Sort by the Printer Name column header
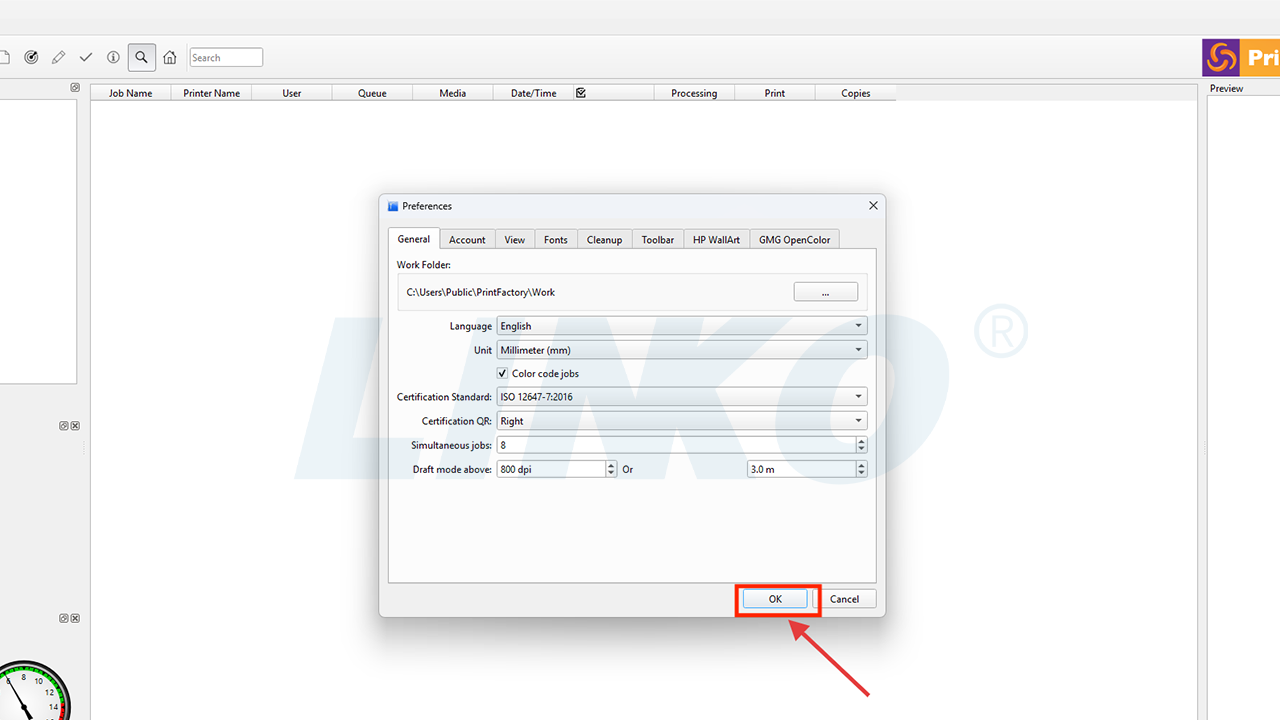Image resolution: width=1280 pixels, height=720 pixels. tap(212, 93)
